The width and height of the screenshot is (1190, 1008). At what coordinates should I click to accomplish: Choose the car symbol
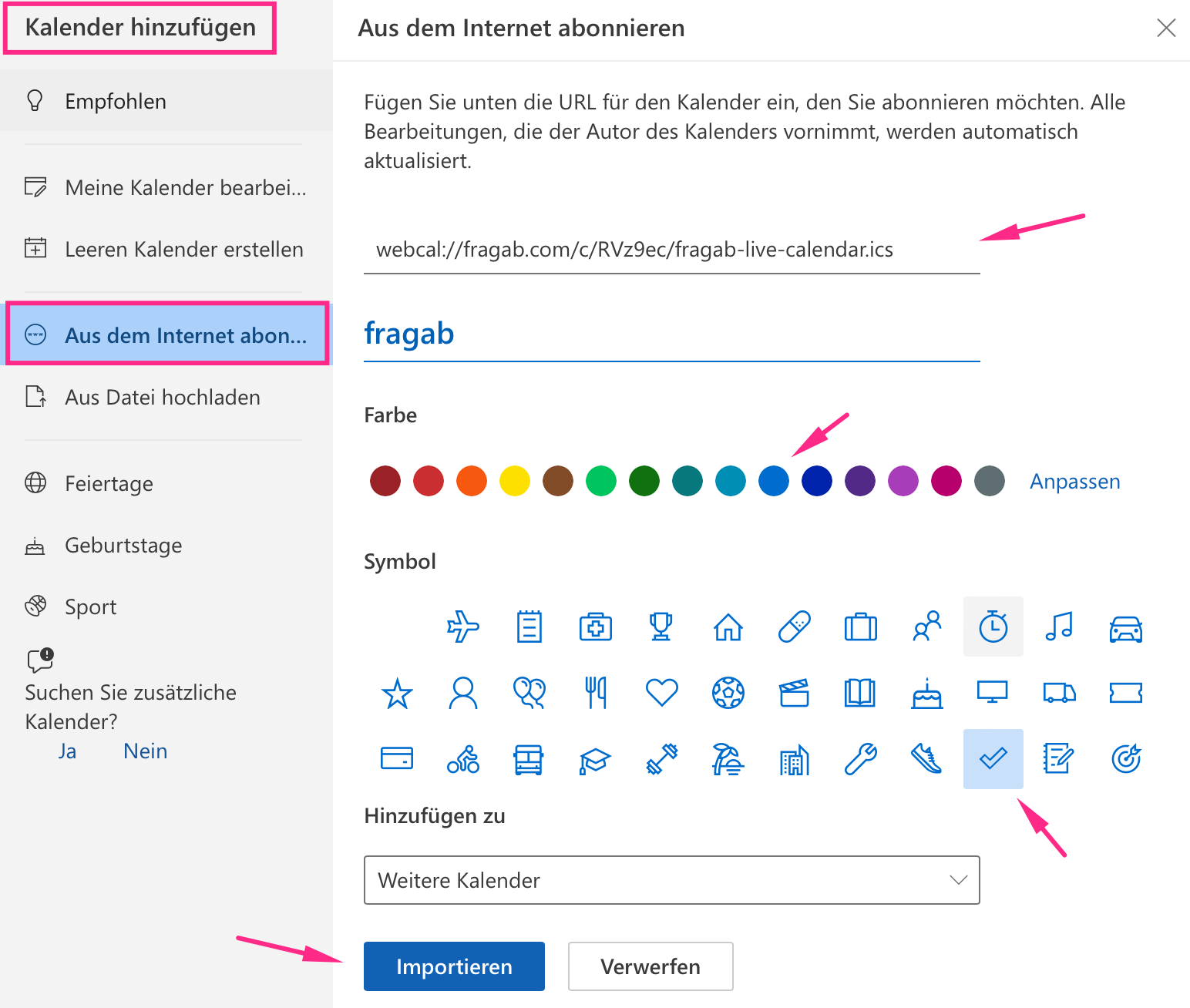pyautogui.click(x=1126, y=628)
